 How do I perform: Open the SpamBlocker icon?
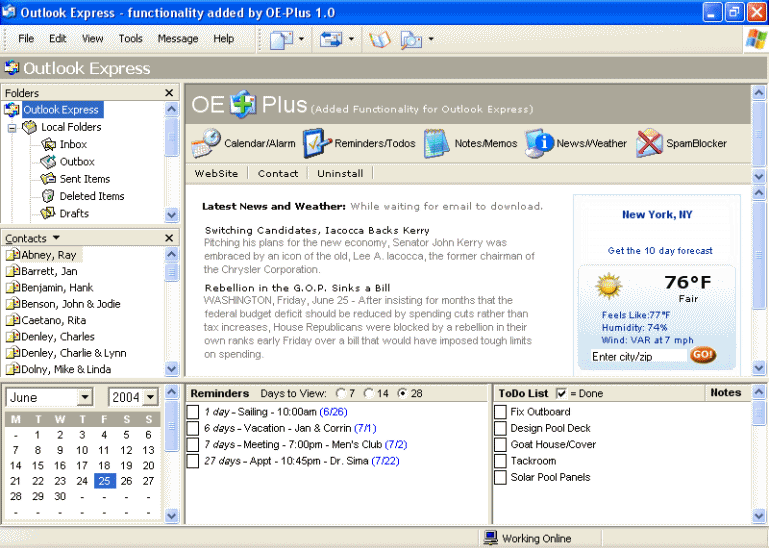(x=649, y=143)
